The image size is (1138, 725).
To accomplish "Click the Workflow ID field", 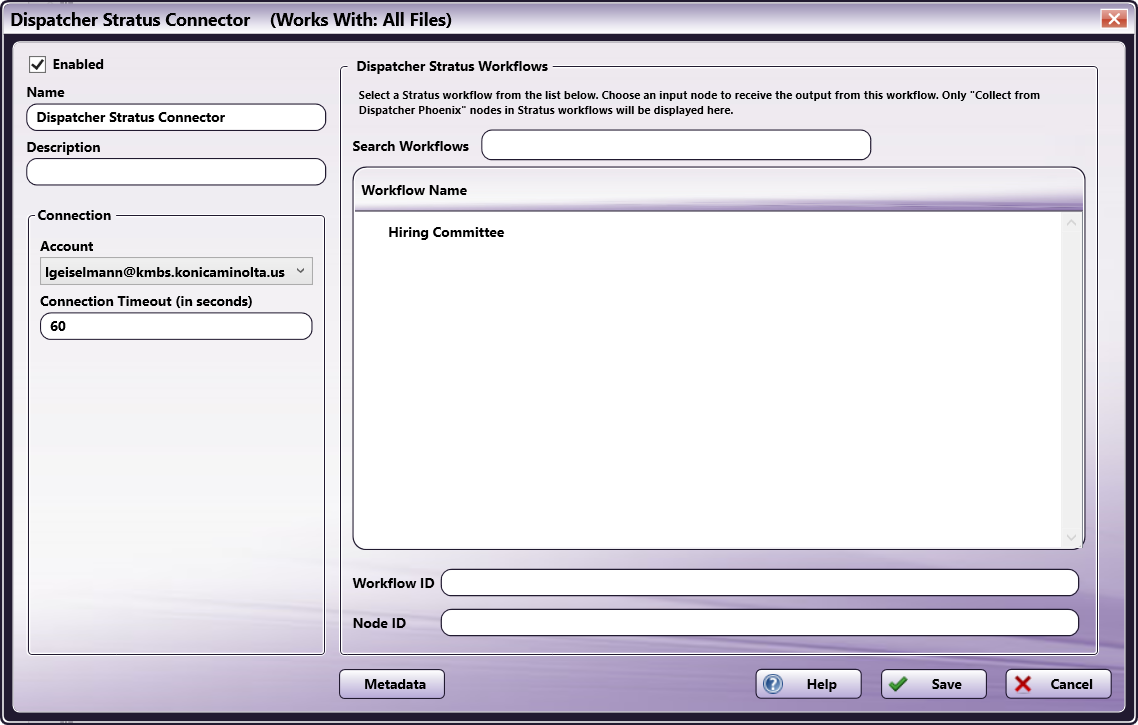I will click(759, 583).
